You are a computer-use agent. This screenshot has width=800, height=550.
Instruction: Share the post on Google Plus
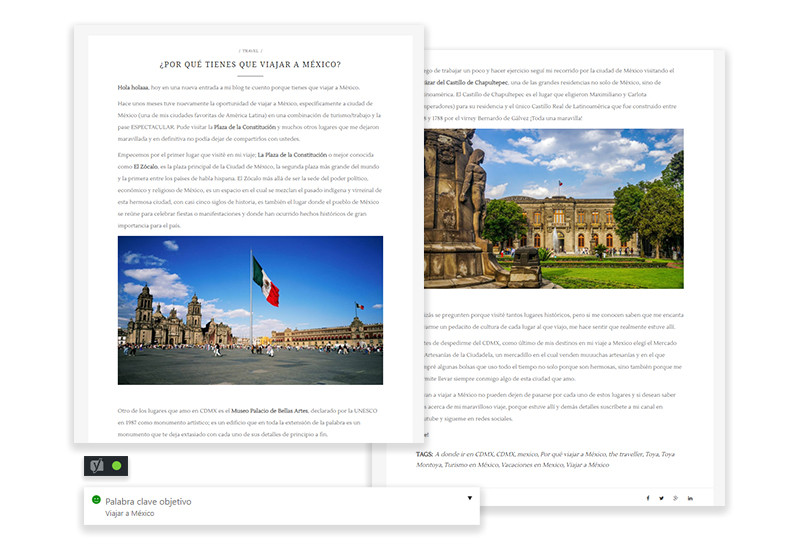point(676,498)
